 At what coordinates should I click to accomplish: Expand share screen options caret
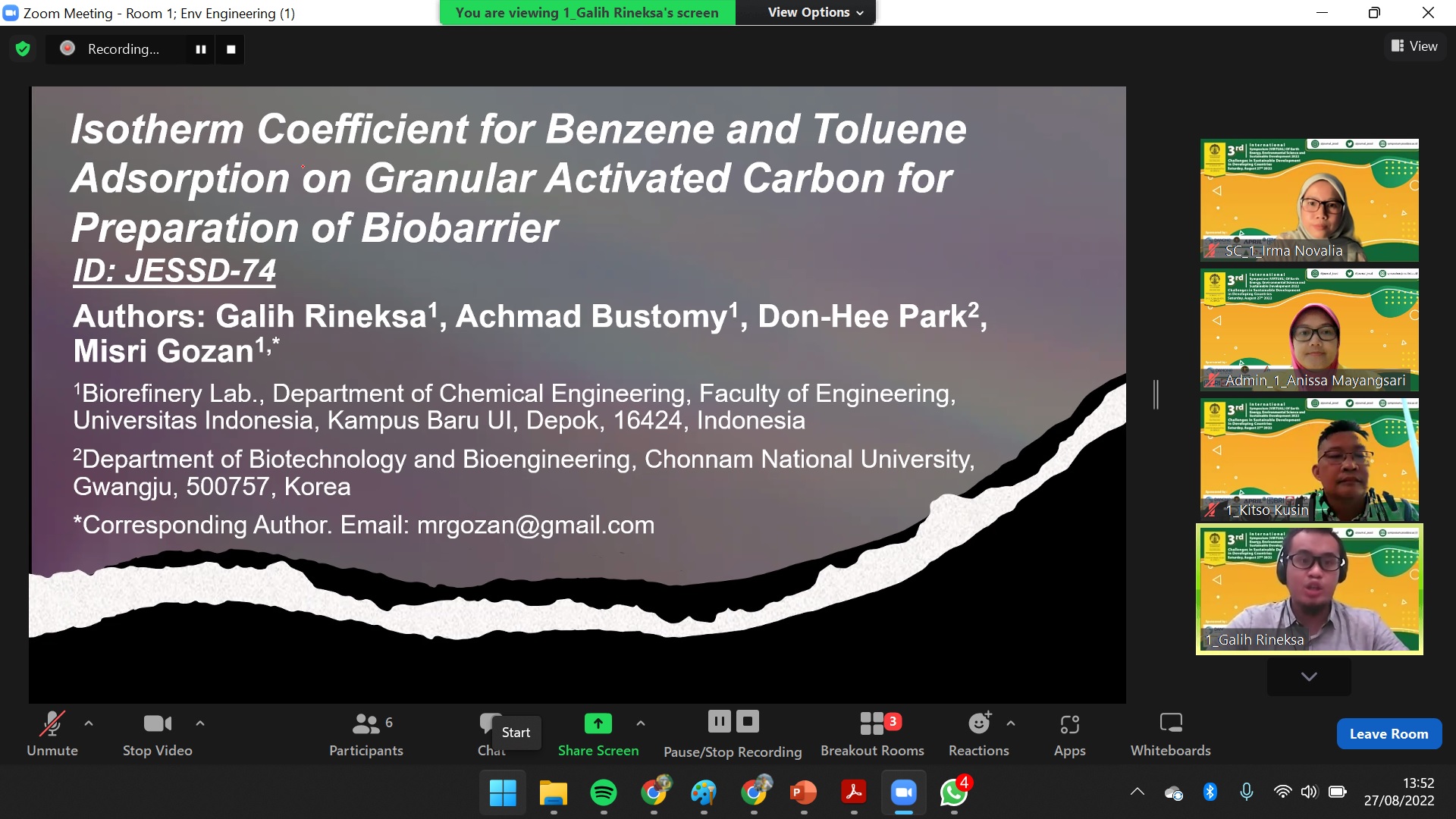[641, 723]
